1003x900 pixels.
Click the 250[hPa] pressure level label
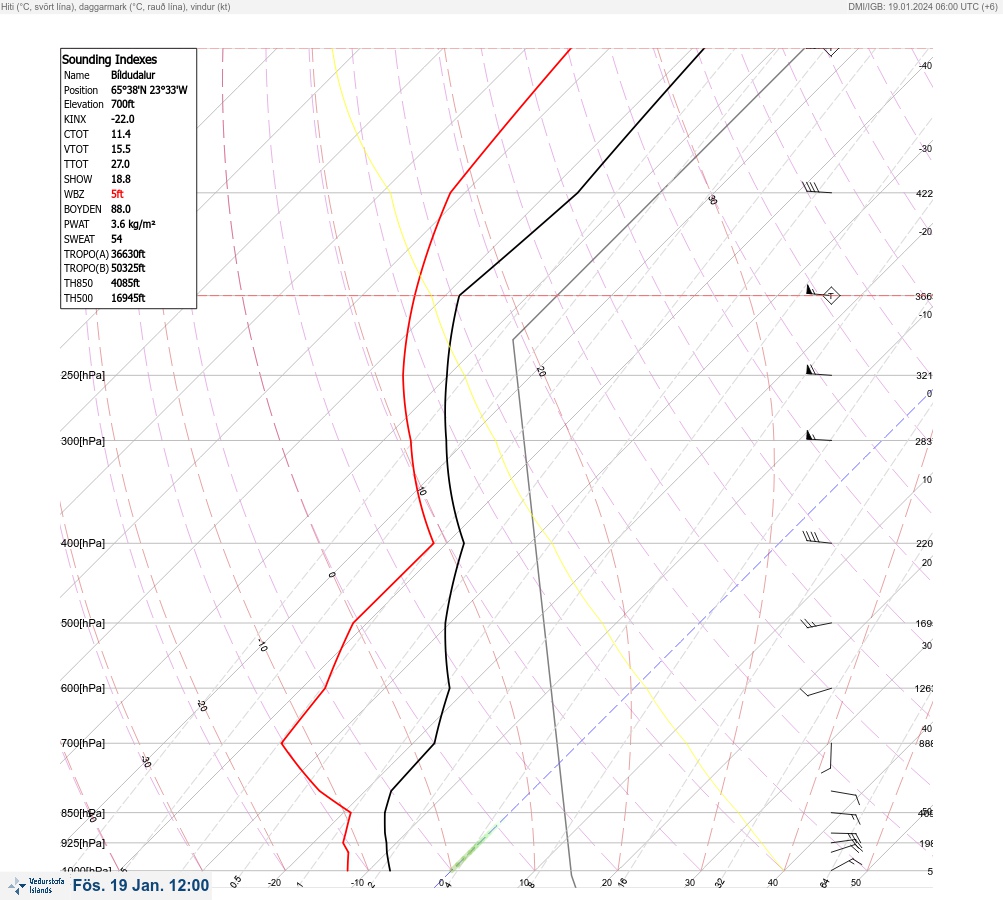(83, 375)
